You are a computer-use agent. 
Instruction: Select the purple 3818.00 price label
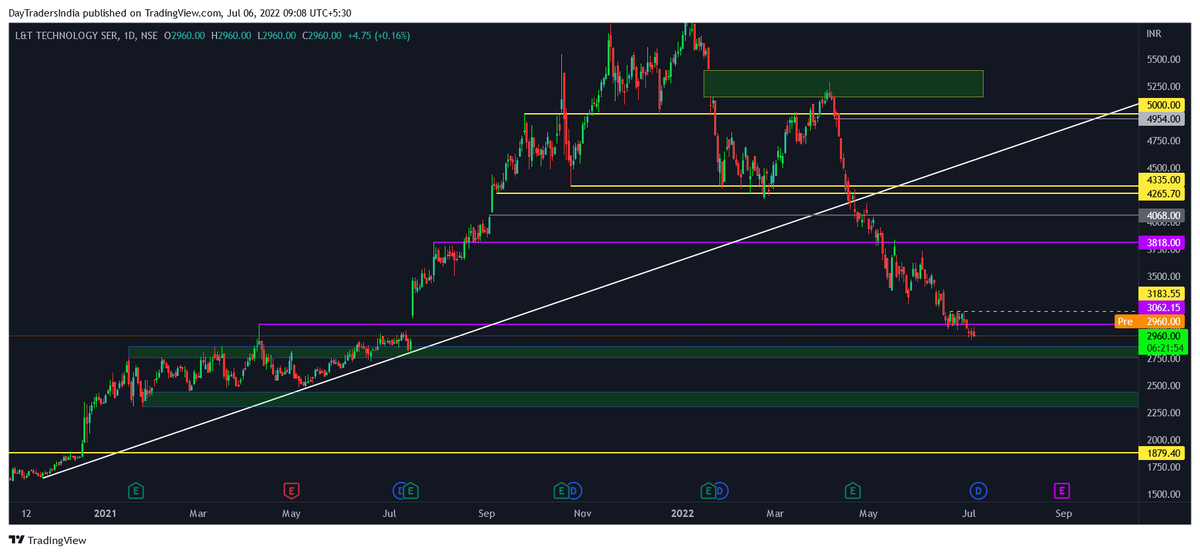(1163, 242)
